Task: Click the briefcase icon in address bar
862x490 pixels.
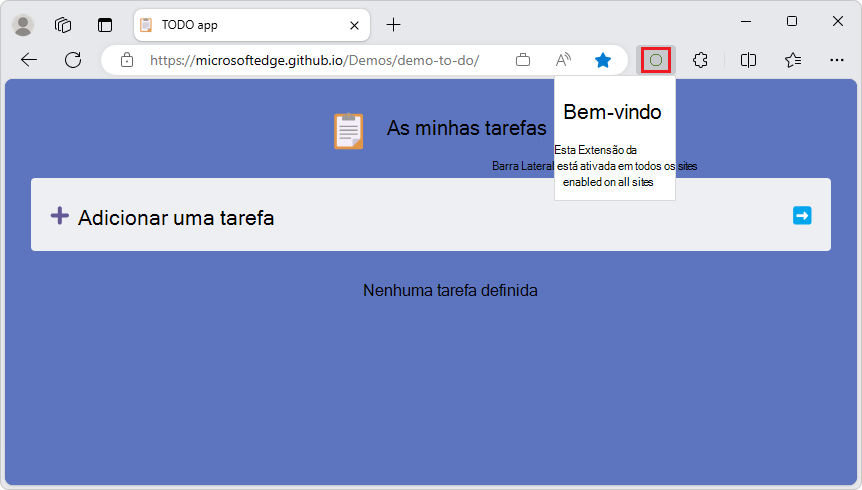Action: [x=523, y=60]
